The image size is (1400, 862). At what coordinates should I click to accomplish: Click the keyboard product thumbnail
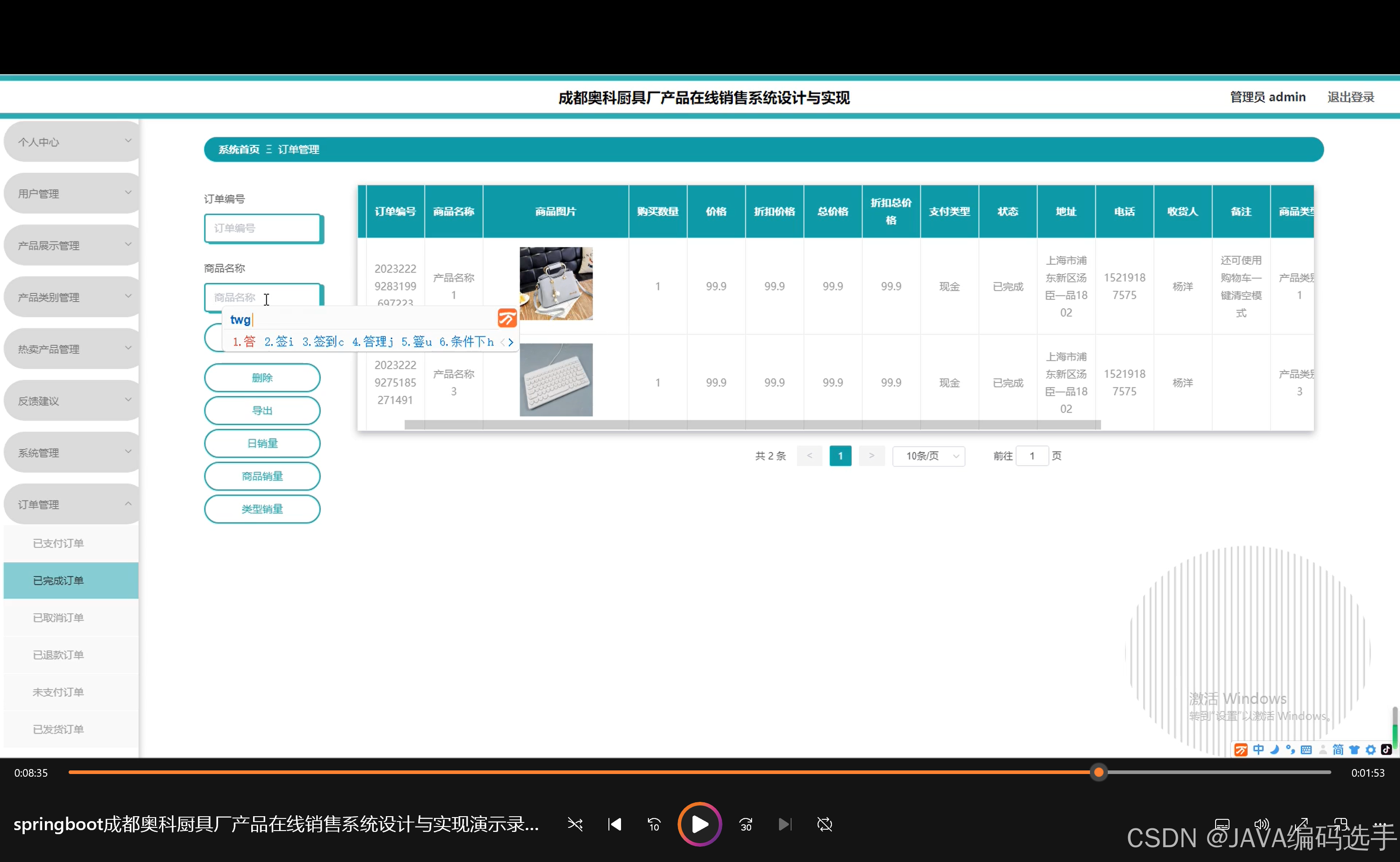tap(556, 380)
